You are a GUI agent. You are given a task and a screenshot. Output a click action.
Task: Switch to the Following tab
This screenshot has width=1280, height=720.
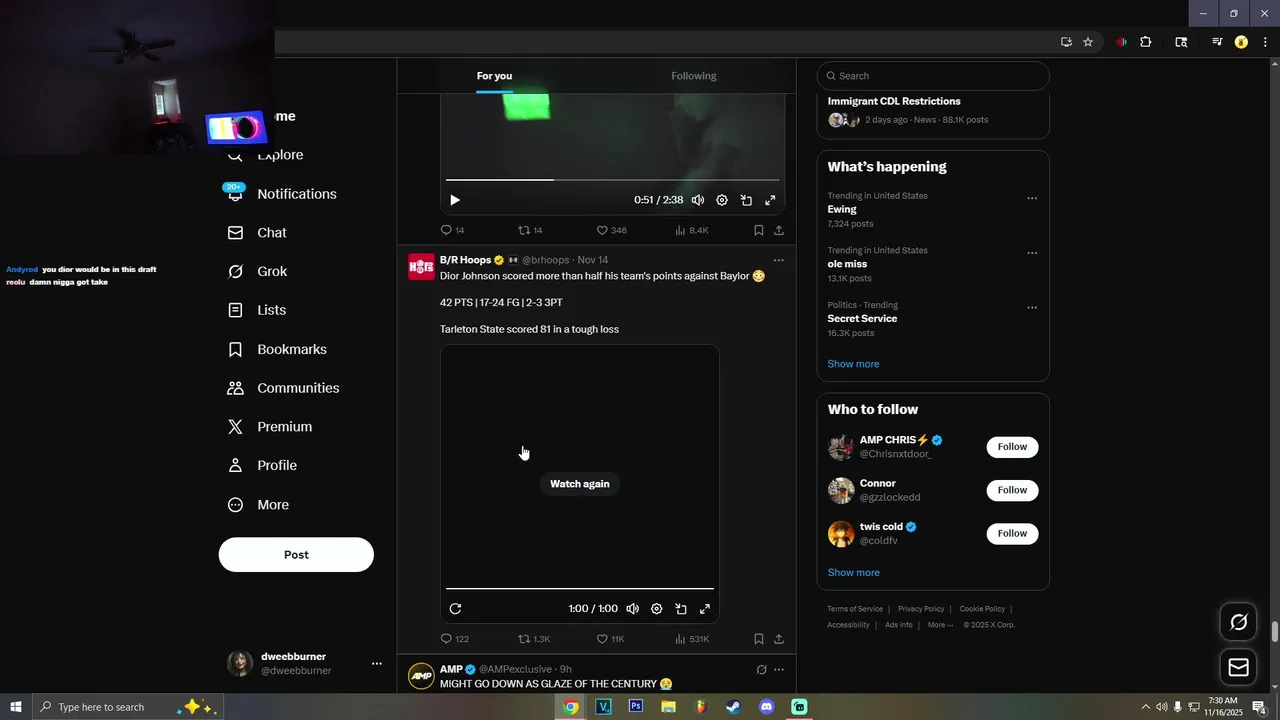tap(694, 76)
